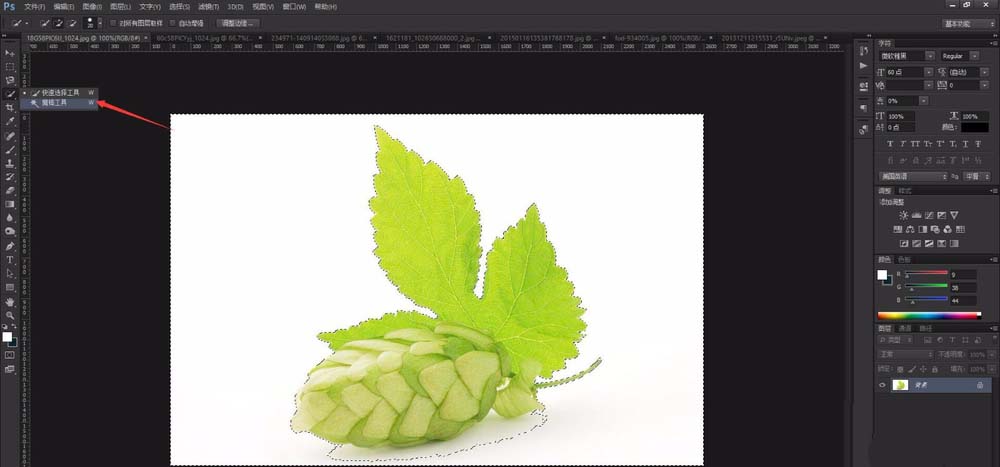
Task: Select the Lasso tool
Action: point(10,80)
